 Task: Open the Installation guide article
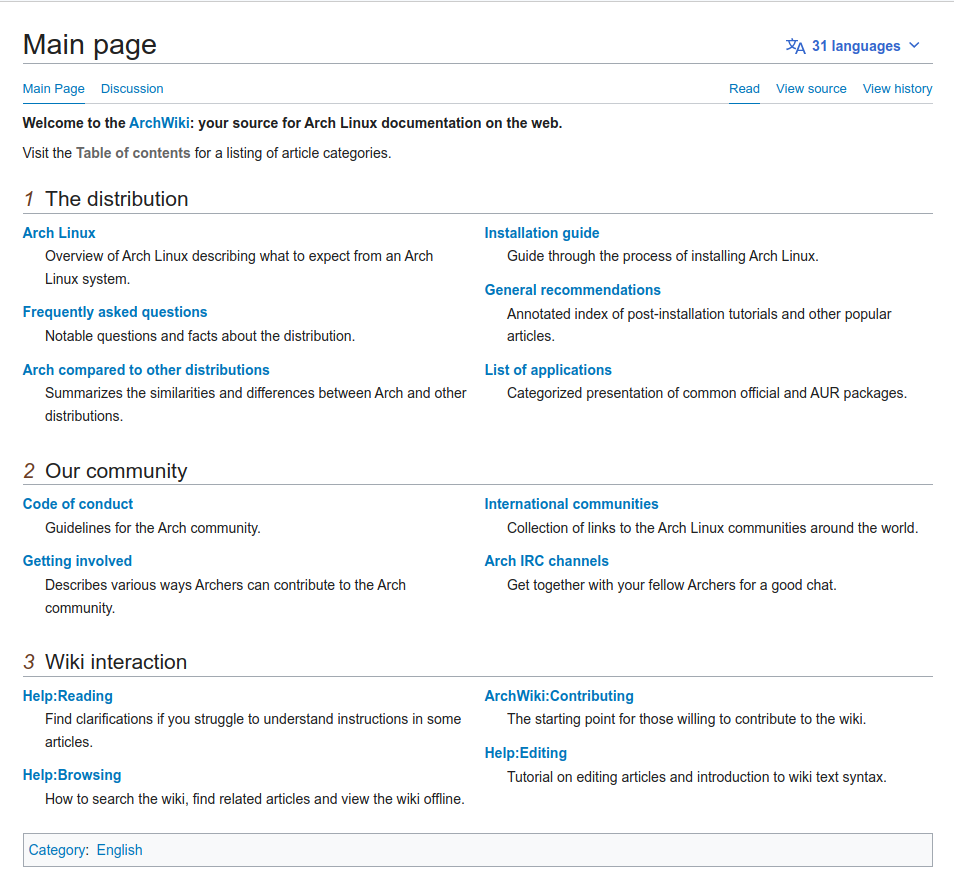(542, 233)
